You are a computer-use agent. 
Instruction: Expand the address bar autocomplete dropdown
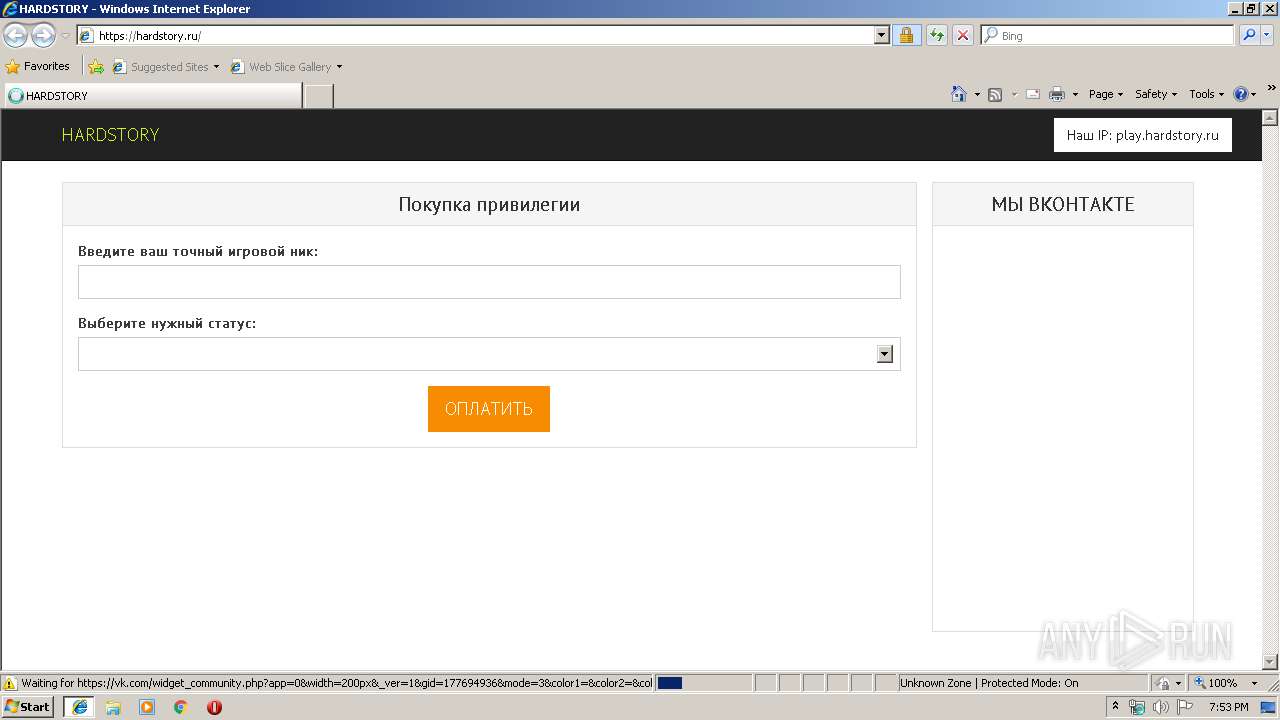tap(881, 35)
